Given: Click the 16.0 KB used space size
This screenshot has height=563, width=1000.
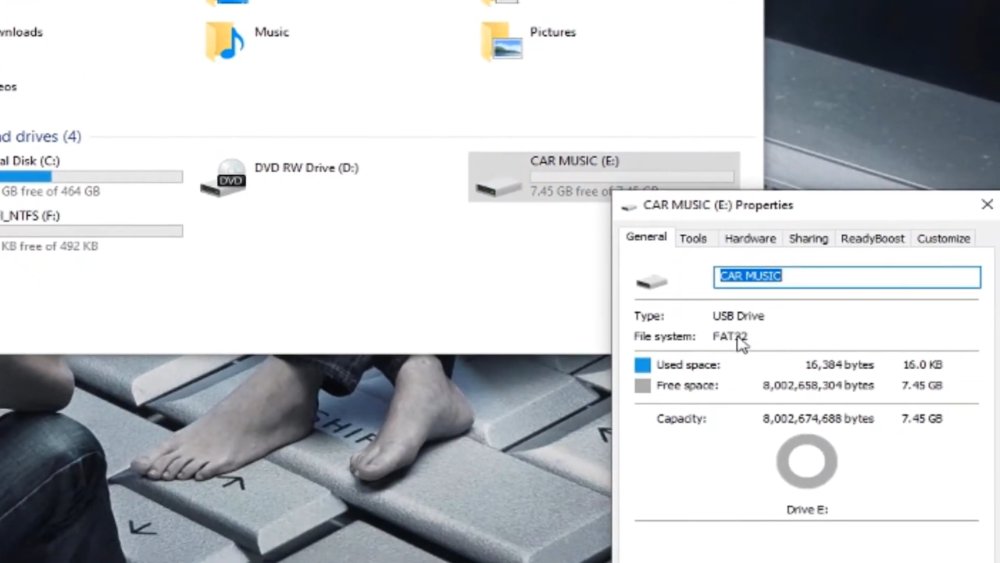Looking at the screenshot, I should 922,365.
